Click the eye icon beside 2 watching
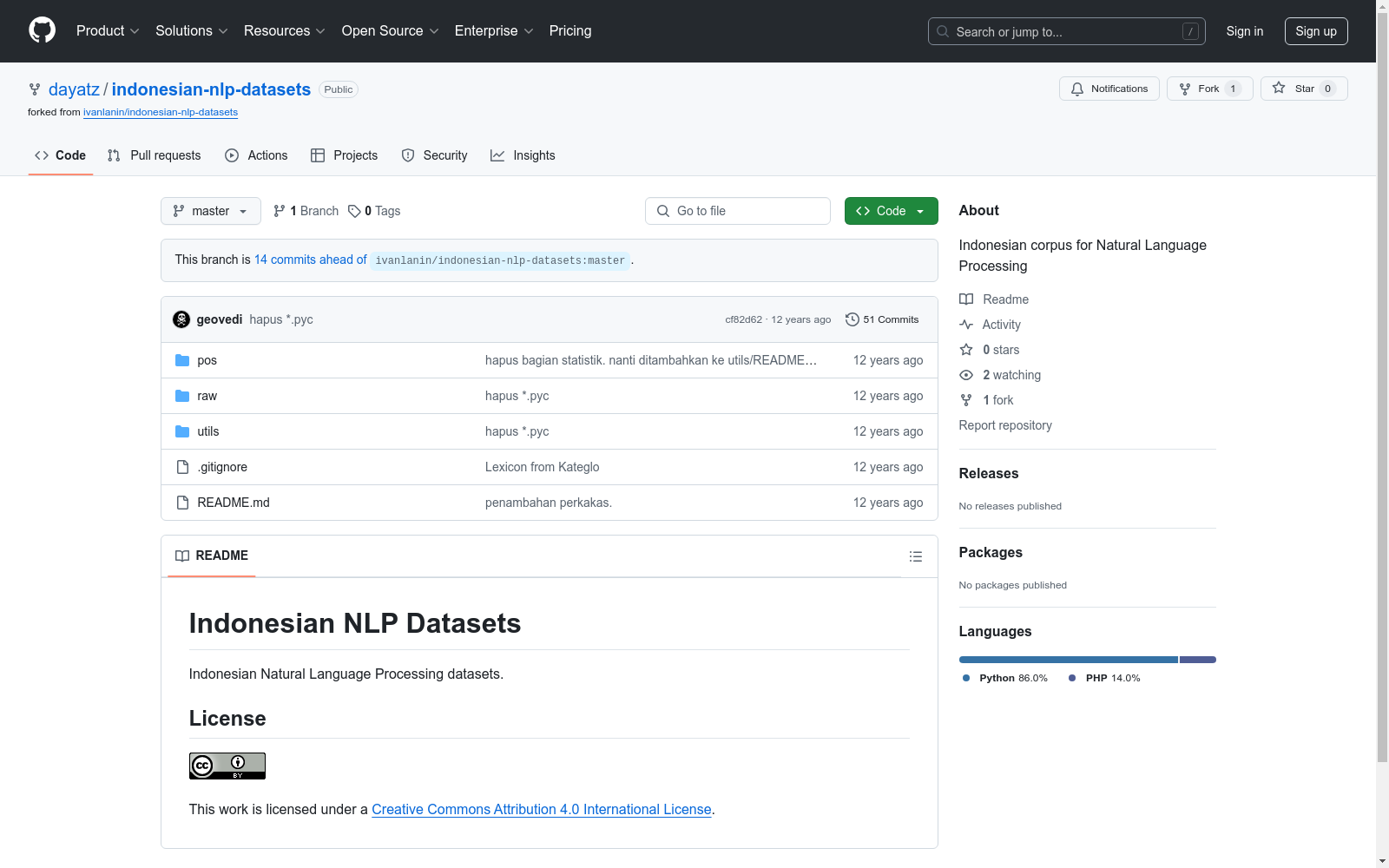This screenshot has width=1389, height=868. point(966,375)
